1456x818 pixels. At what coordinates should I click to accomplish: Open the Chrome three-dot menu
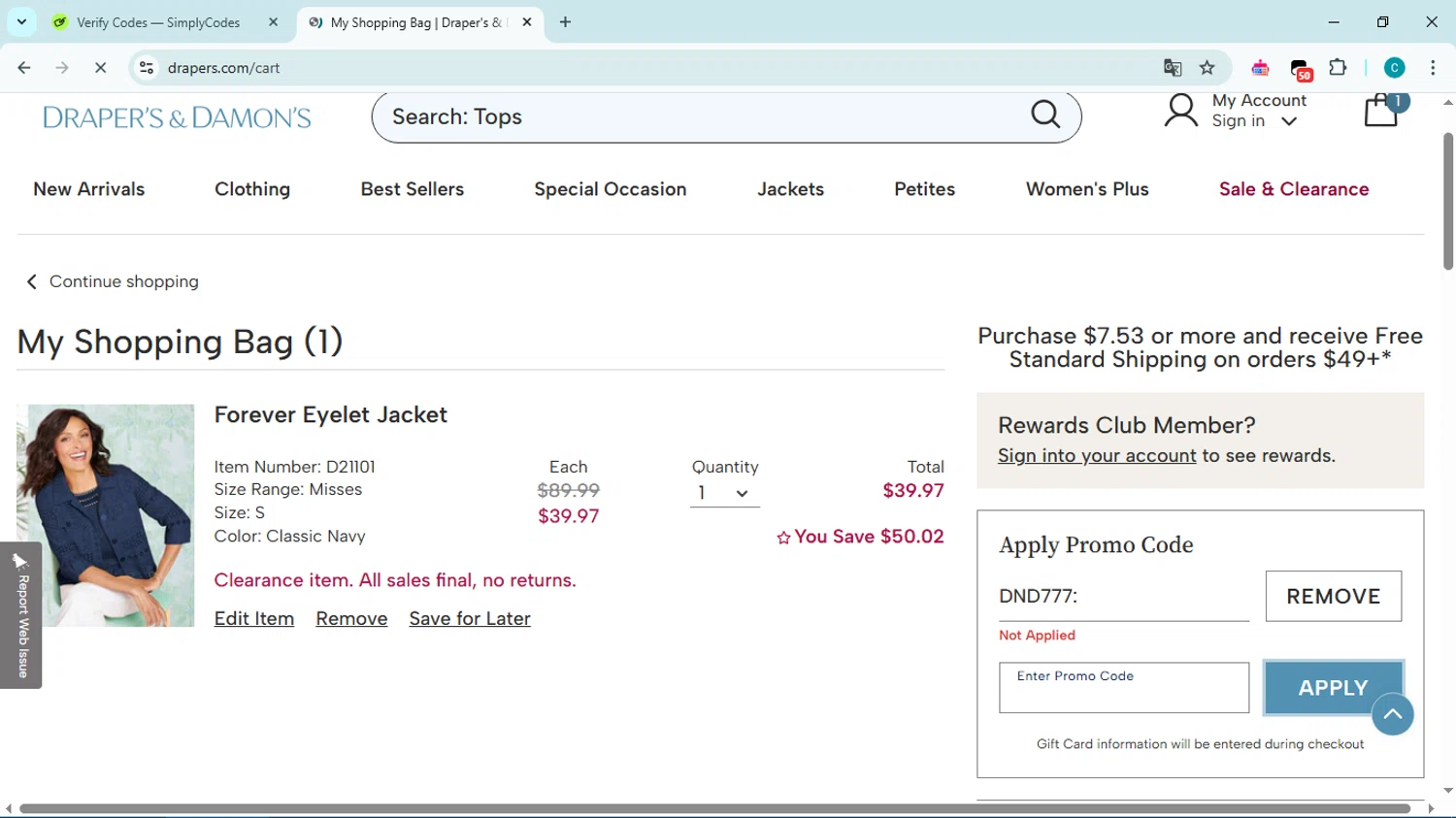coord(1433,68)
